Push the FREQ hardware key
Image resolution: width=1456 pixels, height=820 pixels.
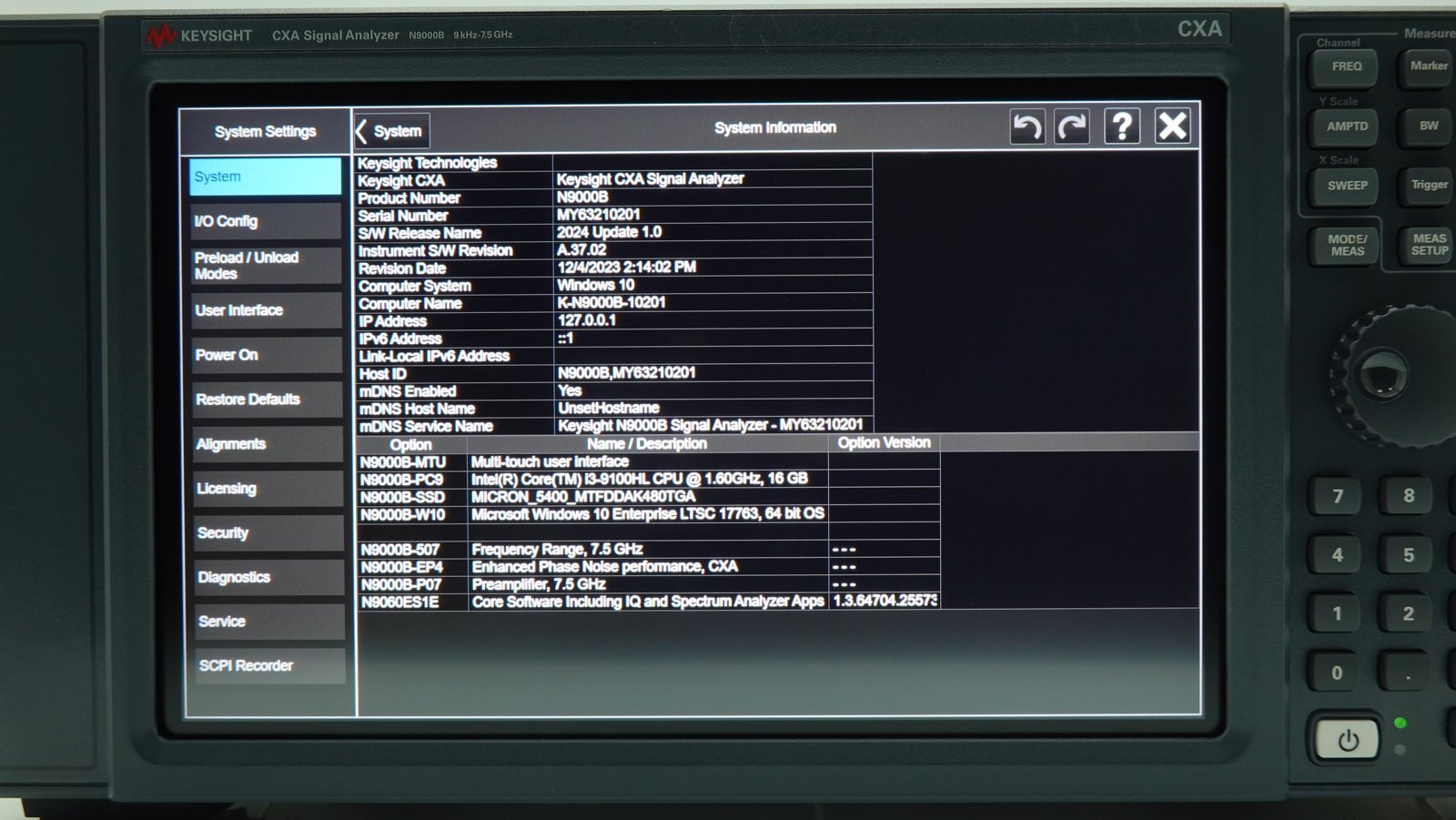pyautogui.click(x=1346, y=67)
